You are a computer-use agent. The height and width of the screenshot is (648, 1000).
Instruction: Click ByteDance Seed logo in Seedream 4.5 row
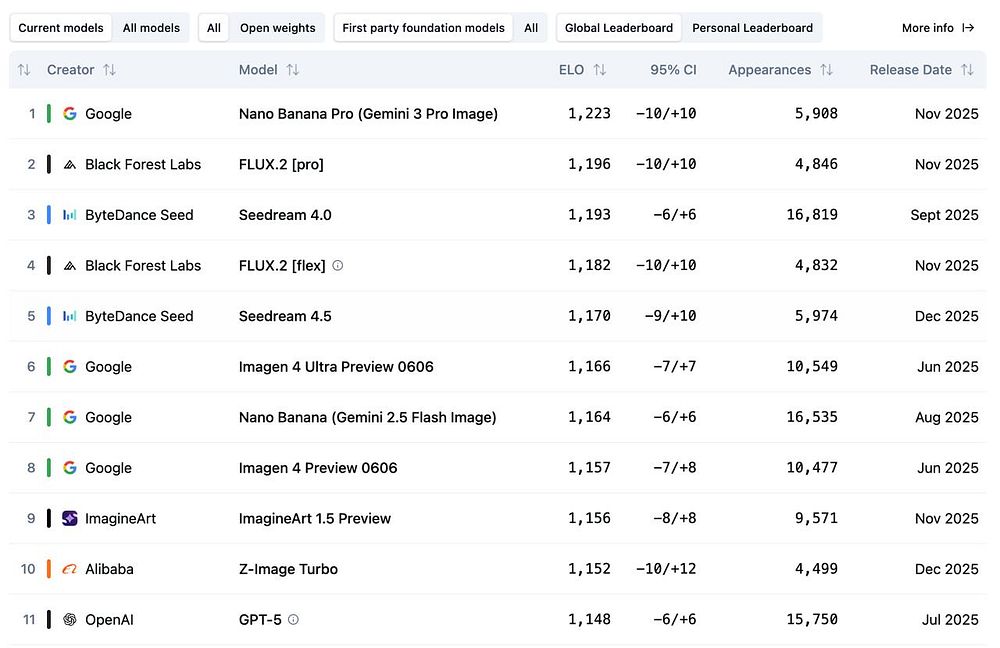70,316
